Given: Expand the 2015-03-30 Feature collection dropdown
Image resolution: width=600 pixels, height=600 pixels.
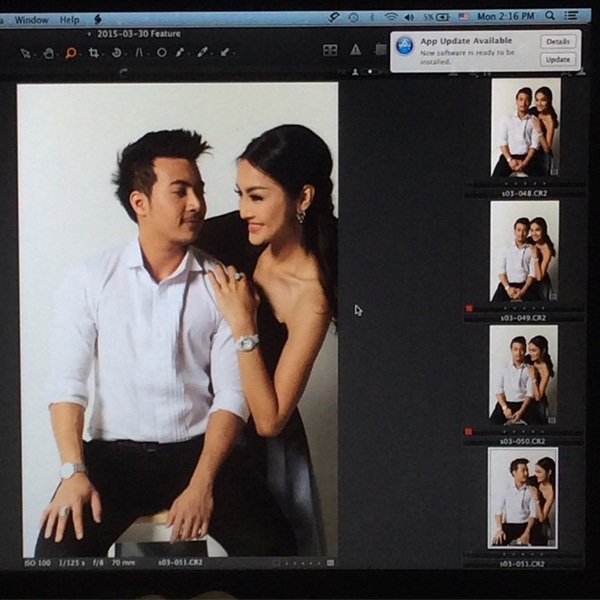Looking at the screenshot, I should 89,34.
